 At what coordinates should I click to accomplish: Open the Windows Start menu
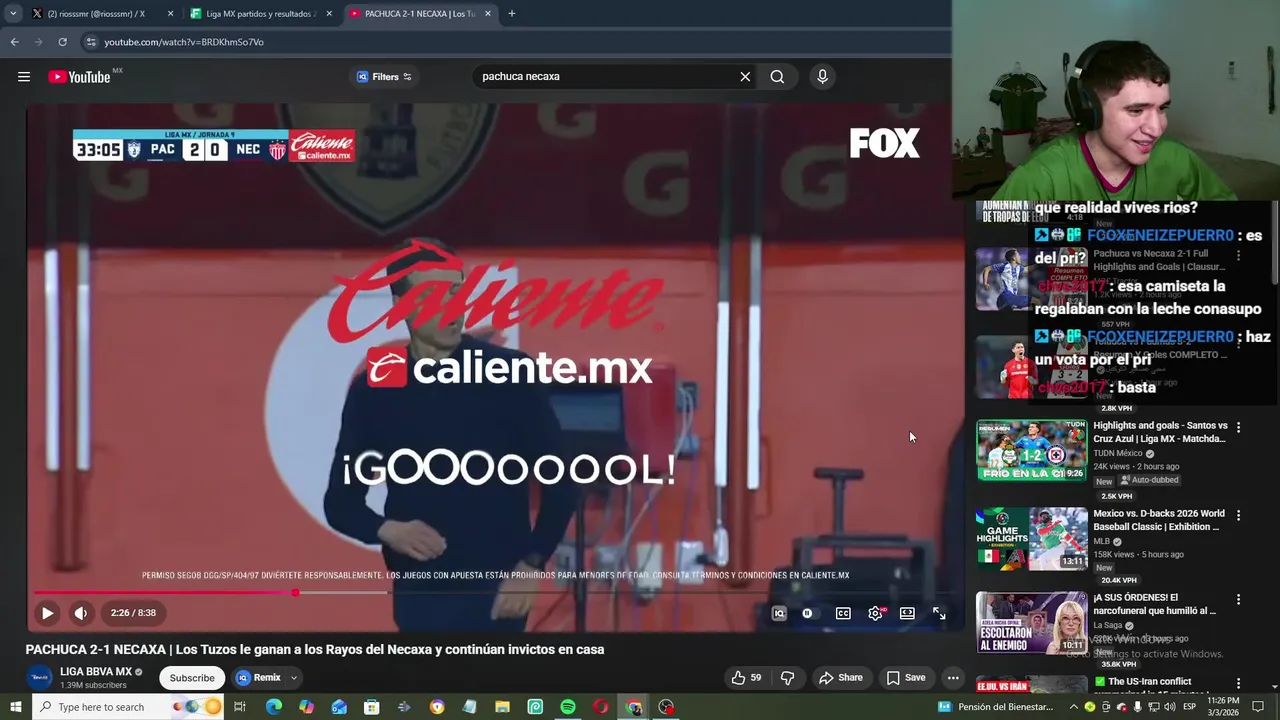[x=15, y=707]
